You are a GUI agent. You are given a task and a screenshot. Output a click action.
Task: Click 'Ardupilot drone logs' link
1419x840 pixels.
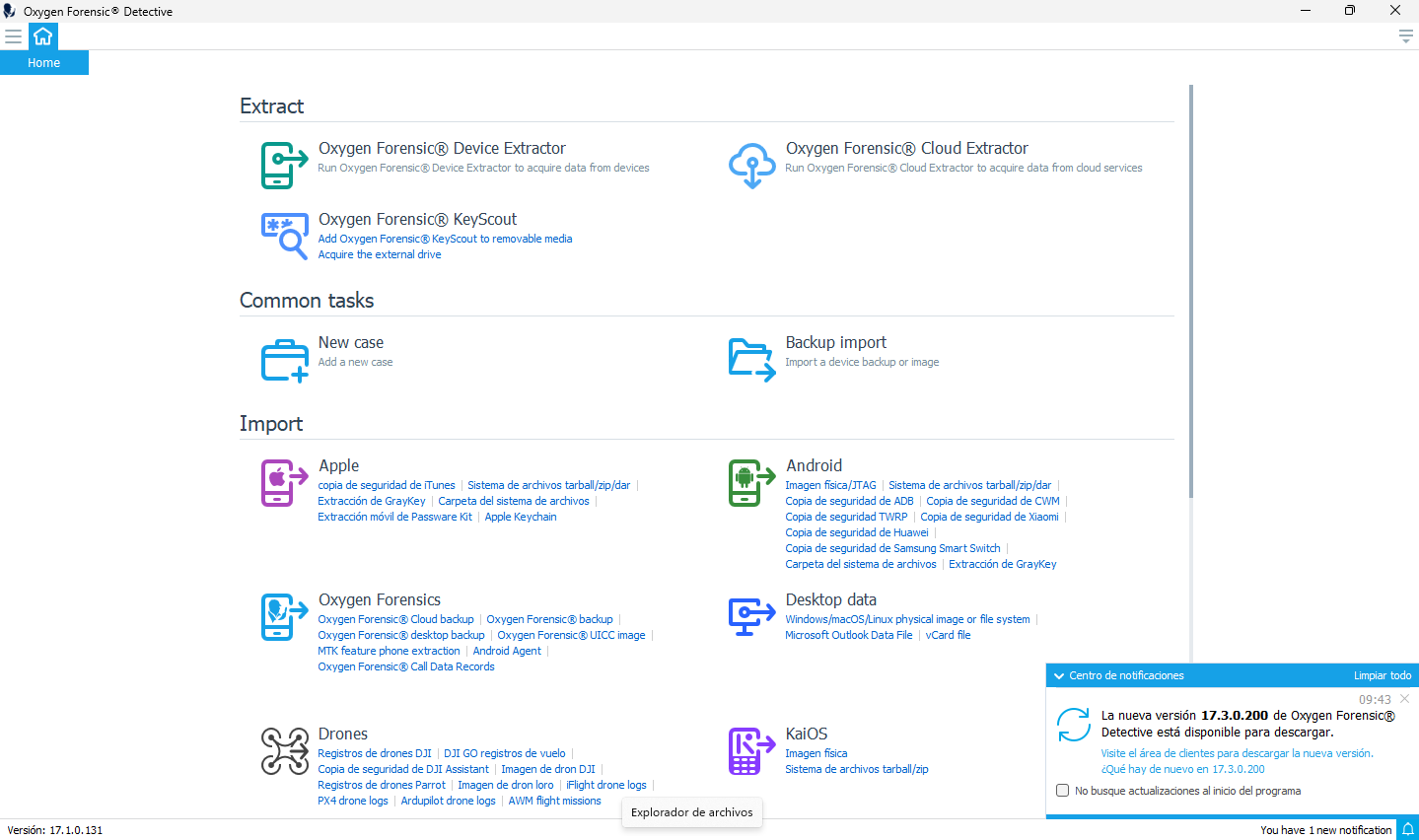click(x=448, y=801)
